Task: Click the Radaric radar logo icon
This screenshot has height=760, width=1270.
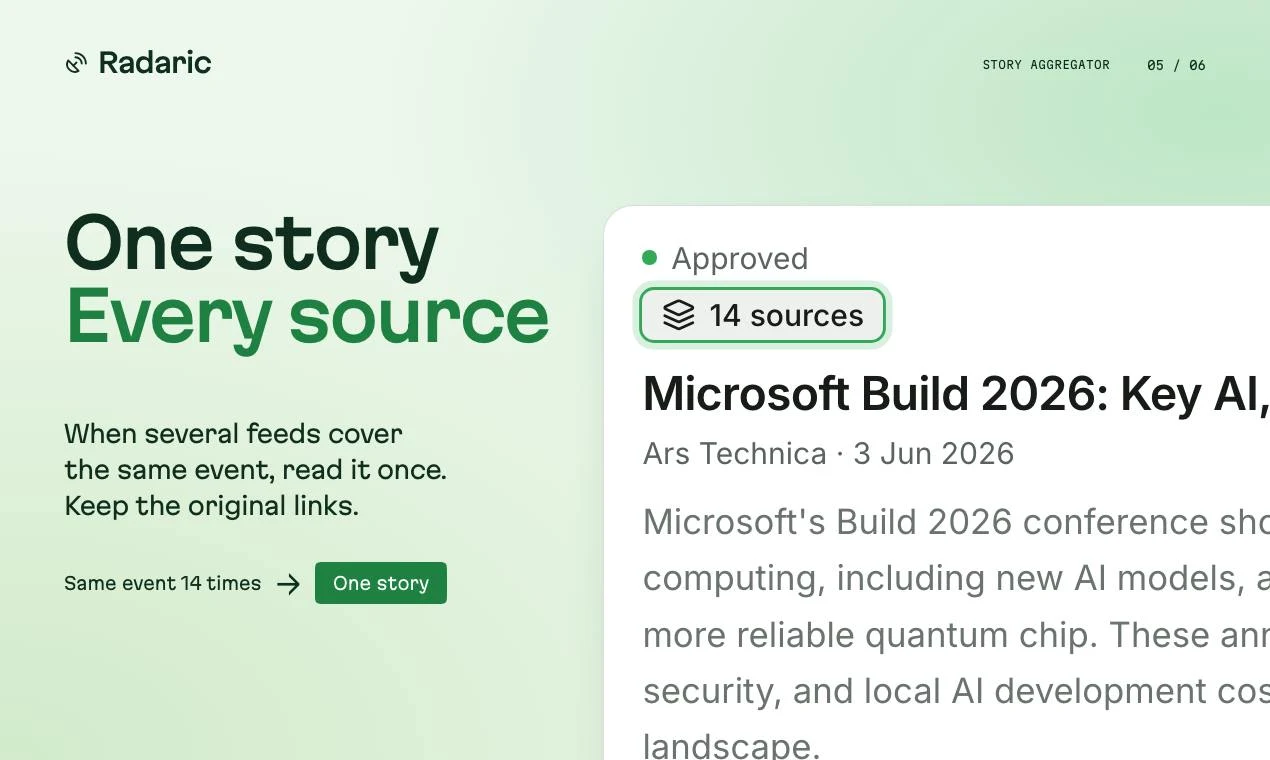Action: click(x=76, y=63)
